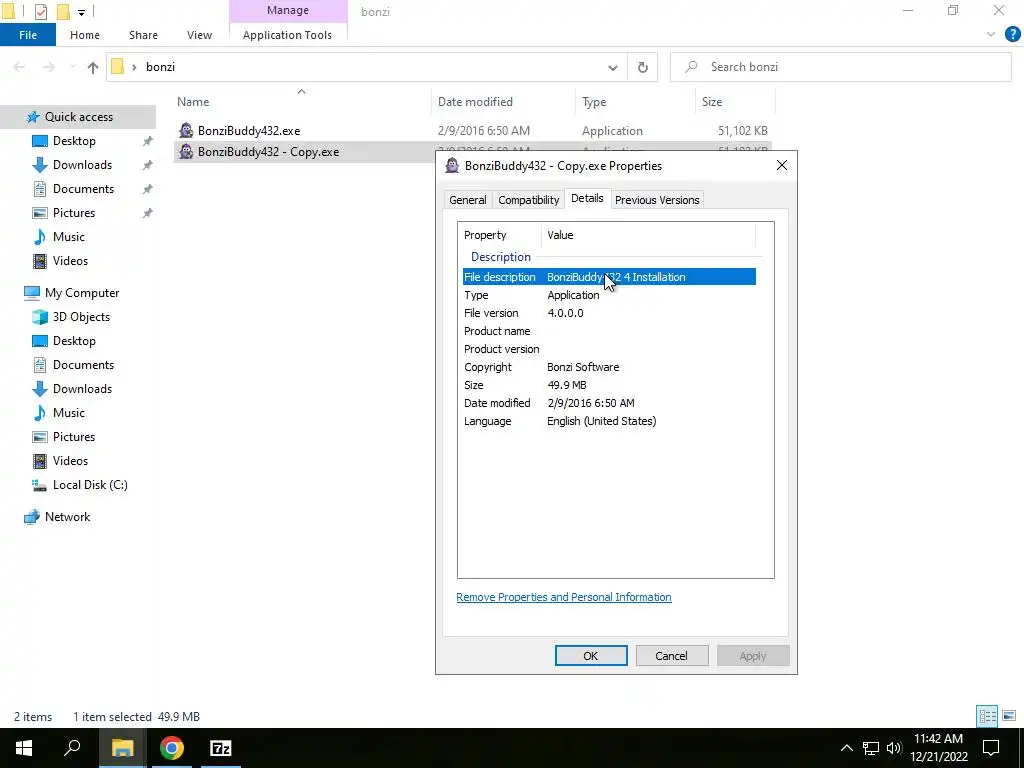Sort files by the Name column
This screenshot has height=768, width=1024.
(193, 102)
